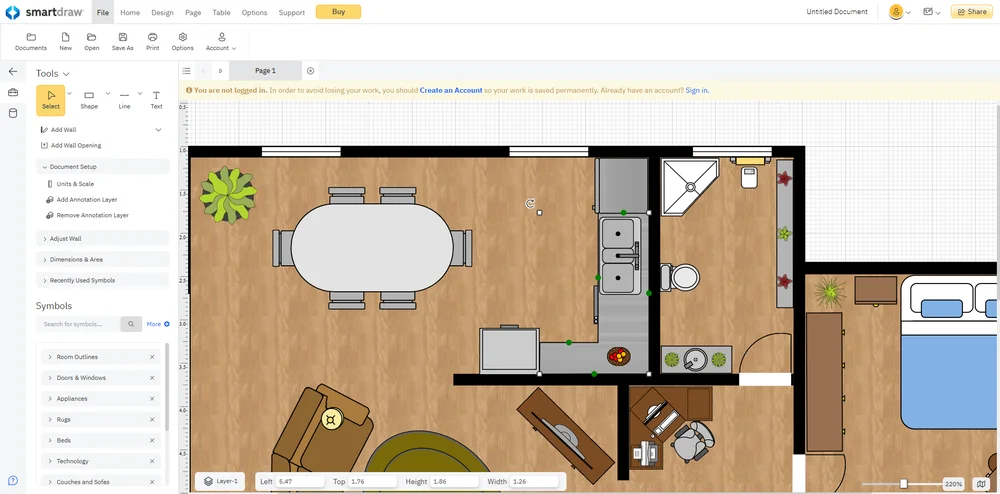Click the Create an Account link
This screenshot has height=494, width=1000.
point(451,90)
